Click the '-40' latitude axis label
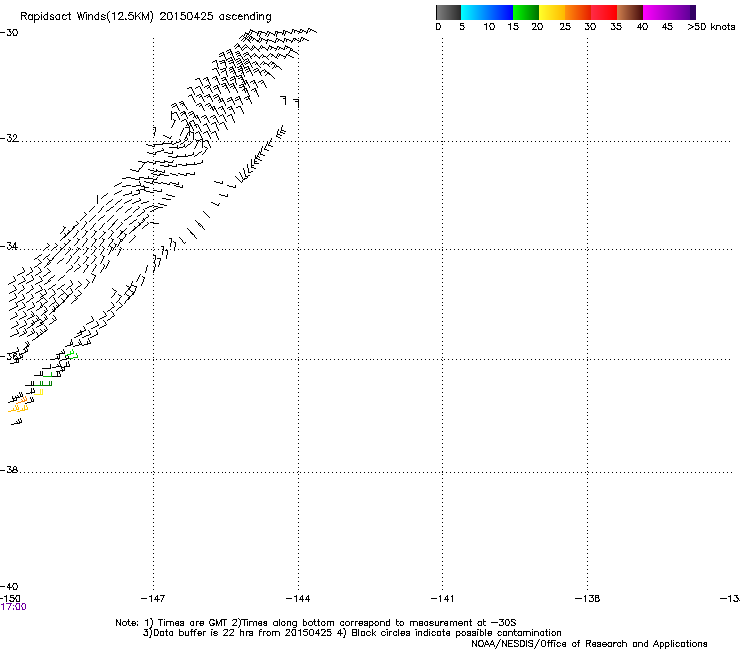Screen dimensions: 740x650 pyautogui.click(x=9, y=587)
